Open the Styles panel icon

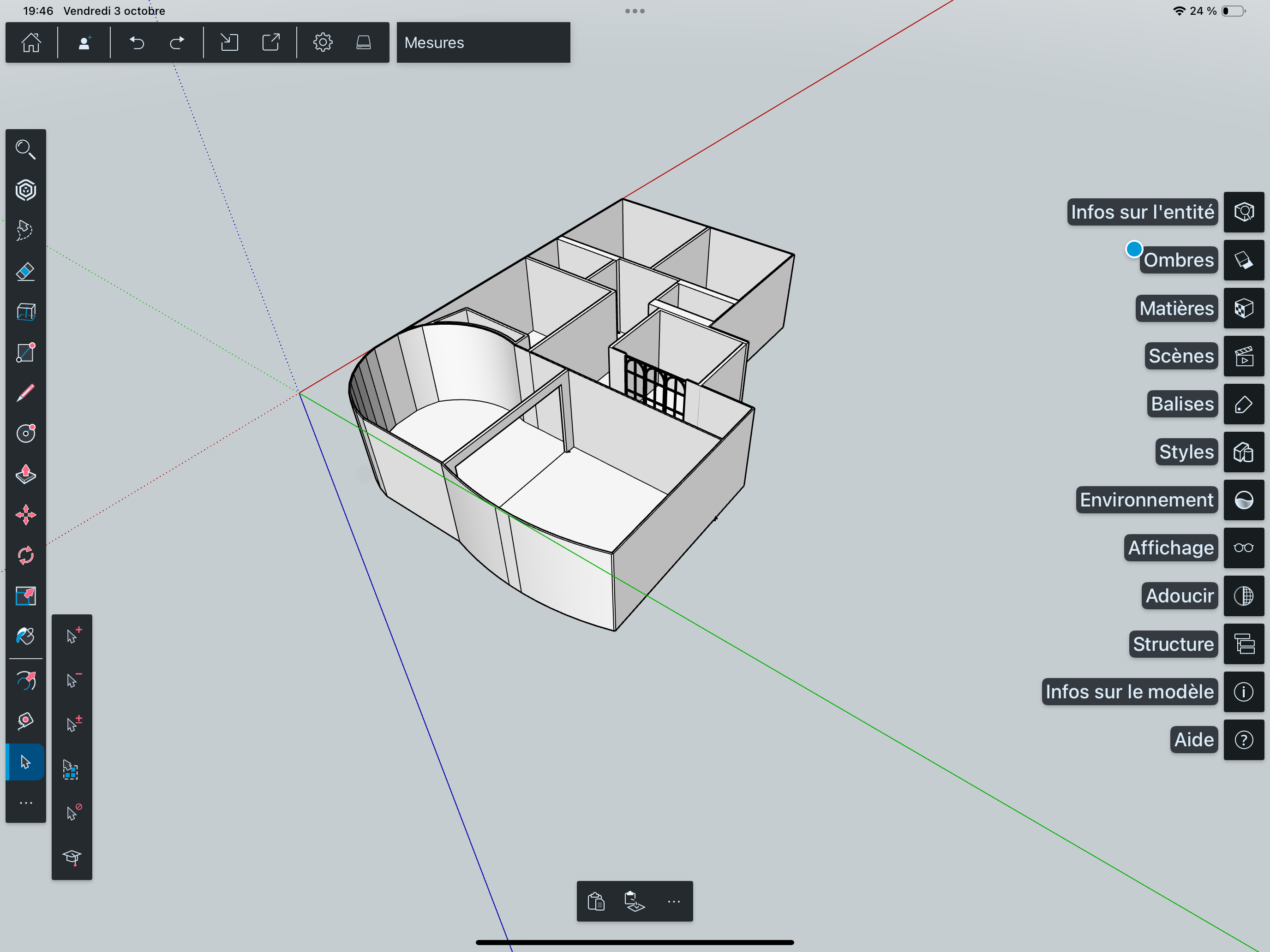click(1244, 452)
